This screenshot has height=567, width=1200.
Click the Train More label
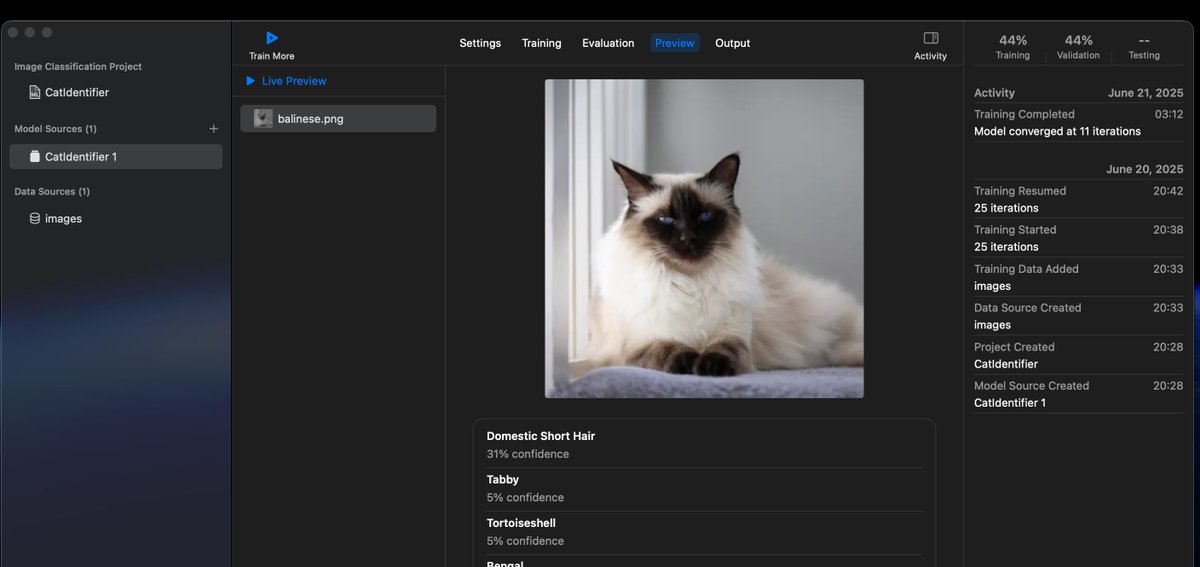pyautogui.click(x=272, y=56)
